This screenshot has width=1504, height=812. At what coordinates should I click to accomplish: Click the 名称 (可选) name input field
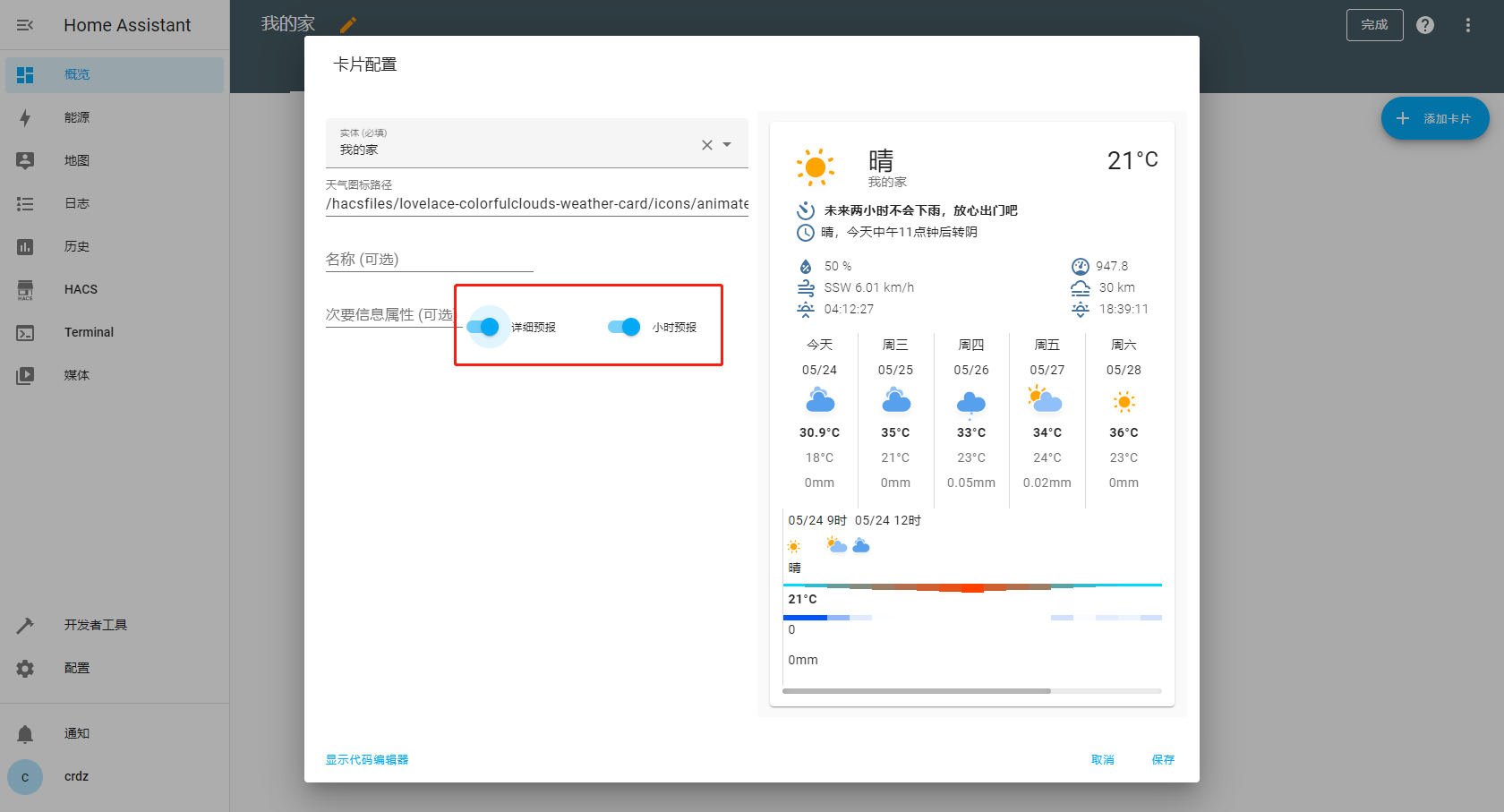[x=429, y=260]
